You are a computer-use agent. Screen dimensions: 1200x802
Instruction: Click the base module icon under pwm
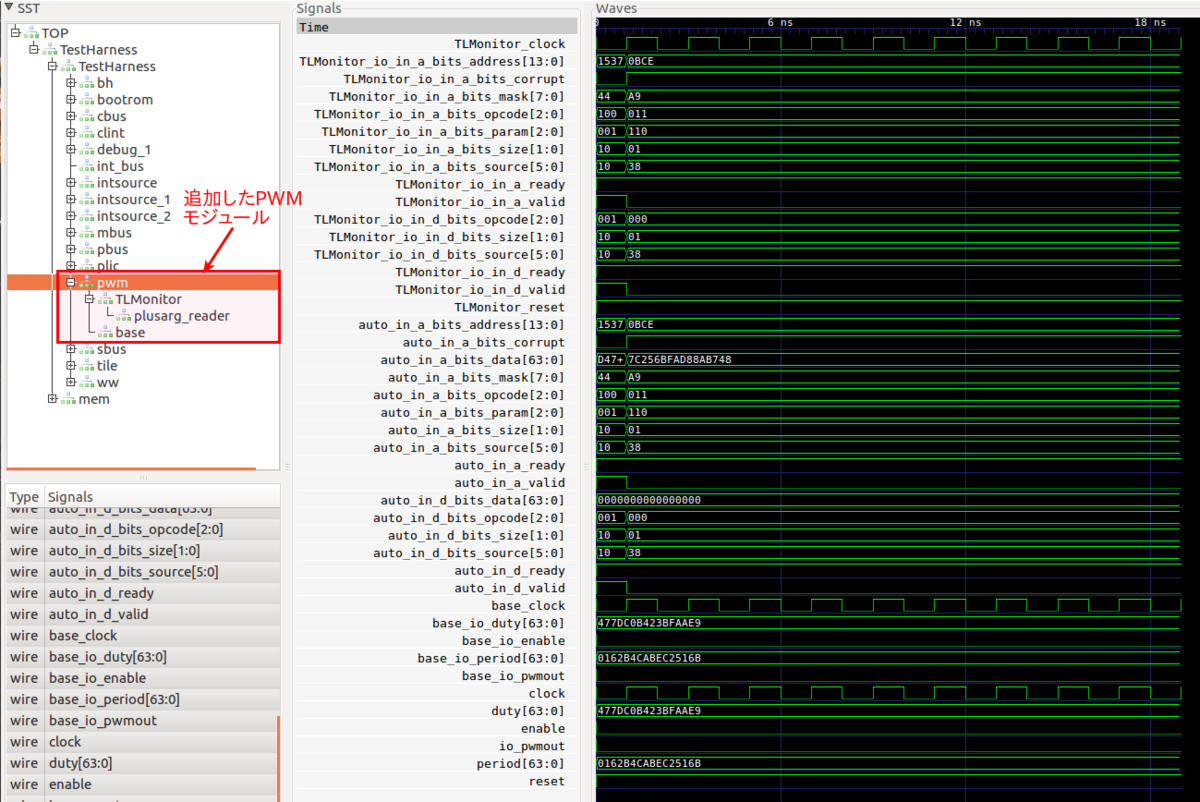[x=104, y=332]
